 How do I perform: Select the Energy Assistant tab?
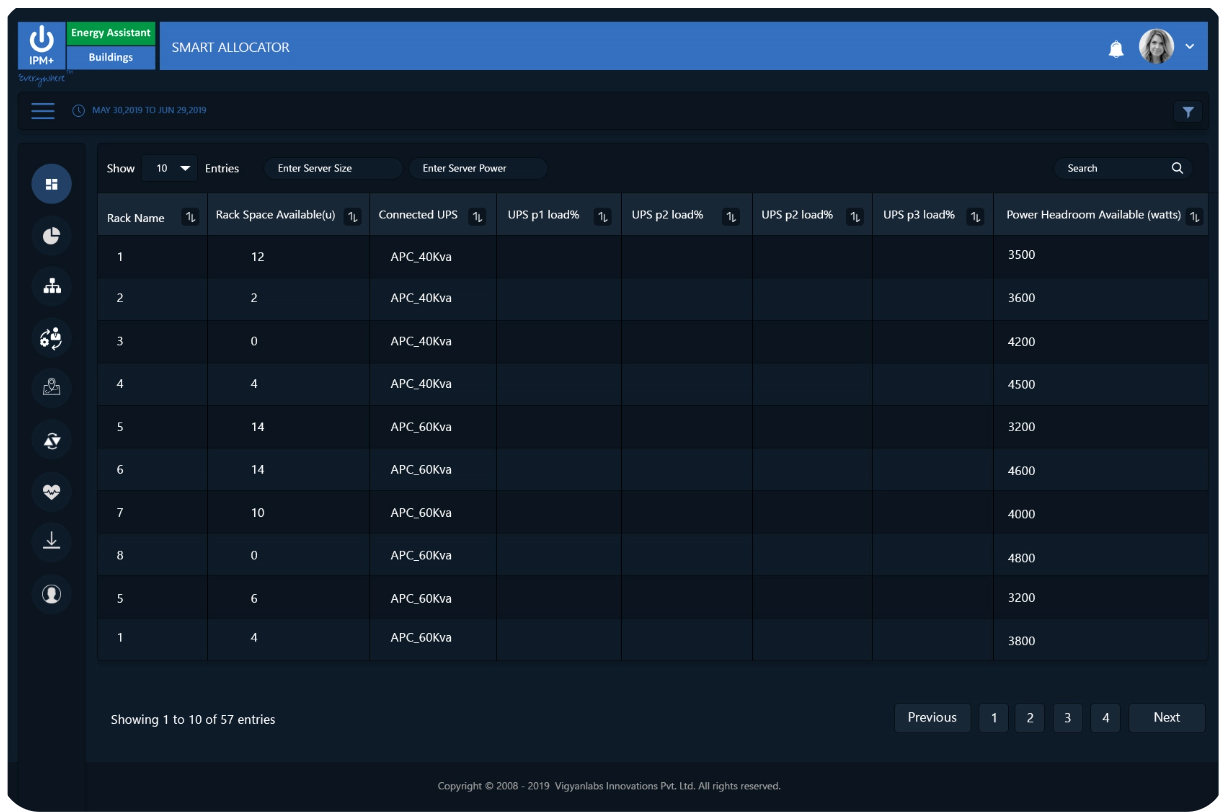[x=111, y=33]
